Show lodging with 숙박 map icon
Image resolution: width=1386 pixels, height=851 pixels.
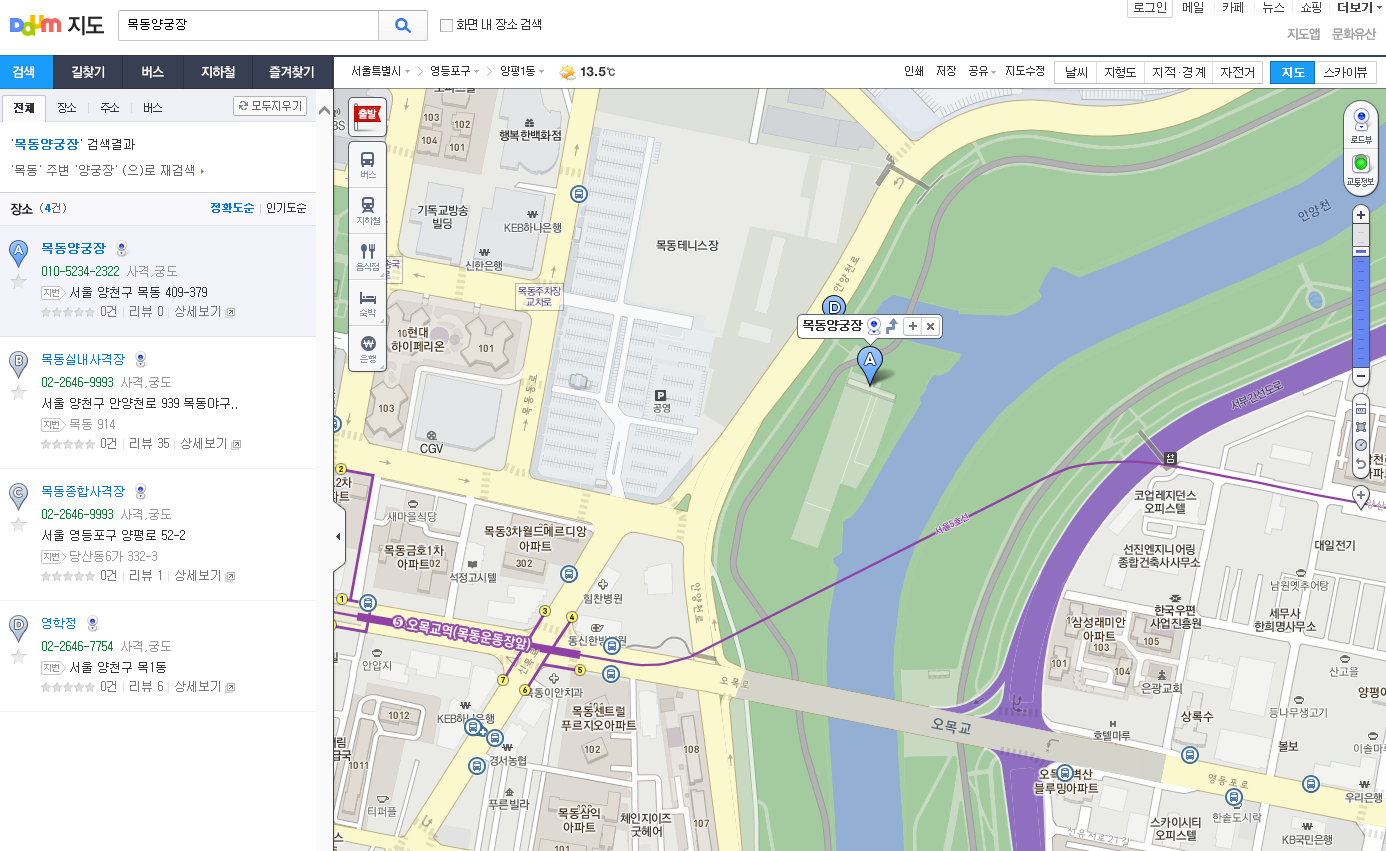coord(368,302)
